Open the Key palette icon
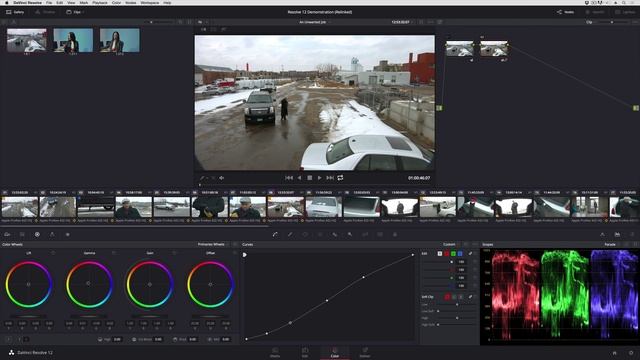This screenshot has width=640, height=360. click(350, 235)
